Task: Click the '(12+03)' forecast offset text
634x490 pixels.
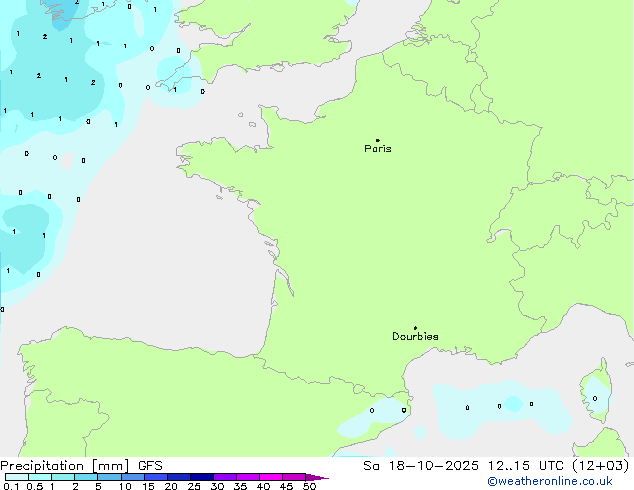Action: click(x=601, y=466)
